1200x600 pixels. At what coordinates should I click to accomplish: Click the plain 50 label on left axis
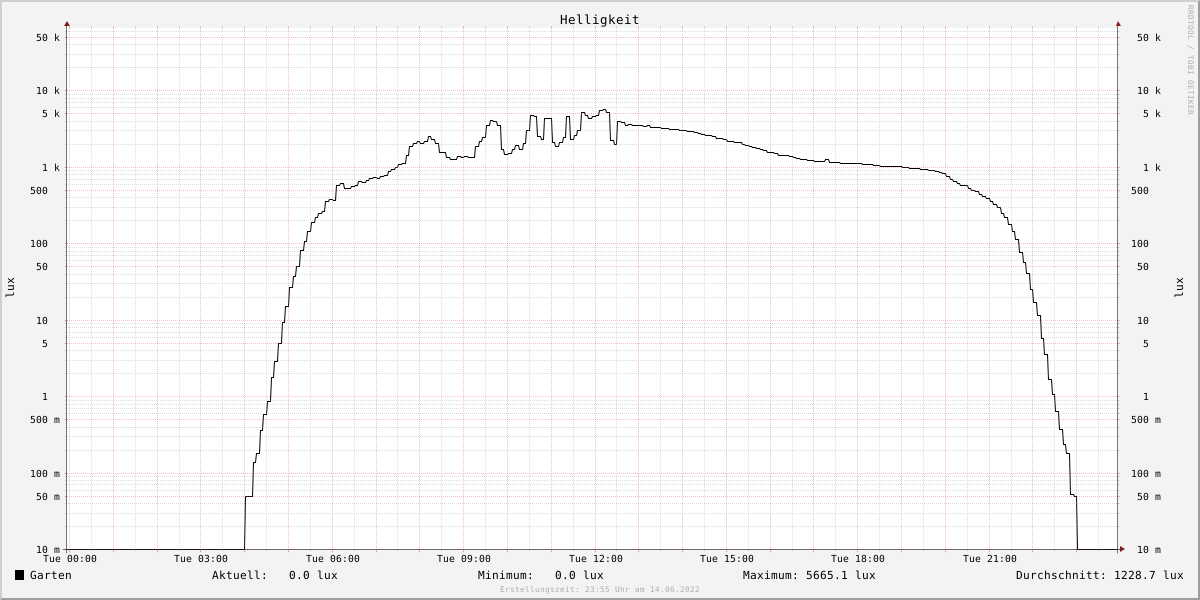tap(42, 267)
